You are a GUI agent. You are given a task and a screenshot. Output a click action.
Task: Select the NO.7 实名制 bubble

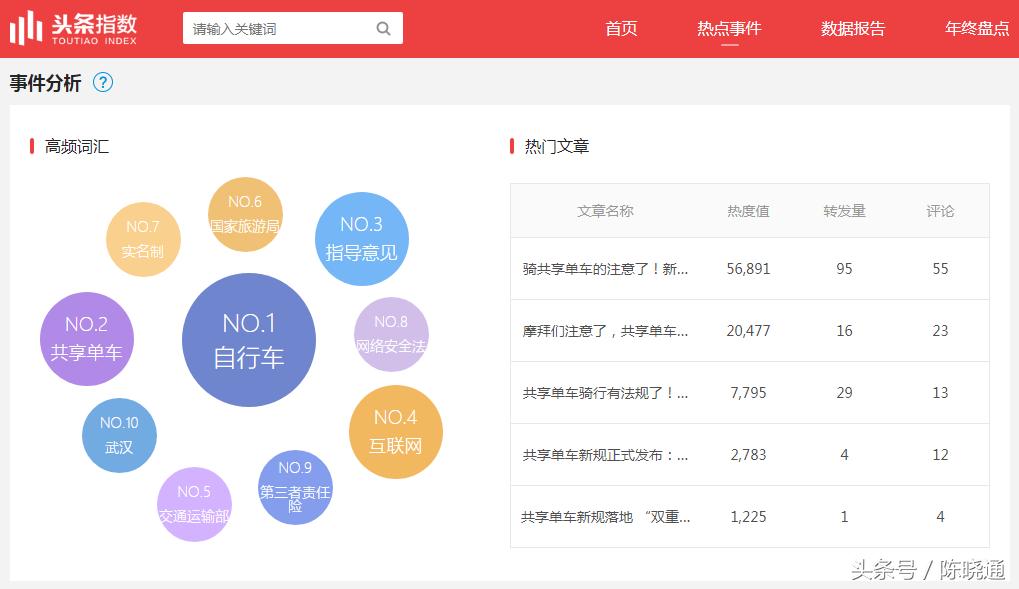[x=143, y=239]
